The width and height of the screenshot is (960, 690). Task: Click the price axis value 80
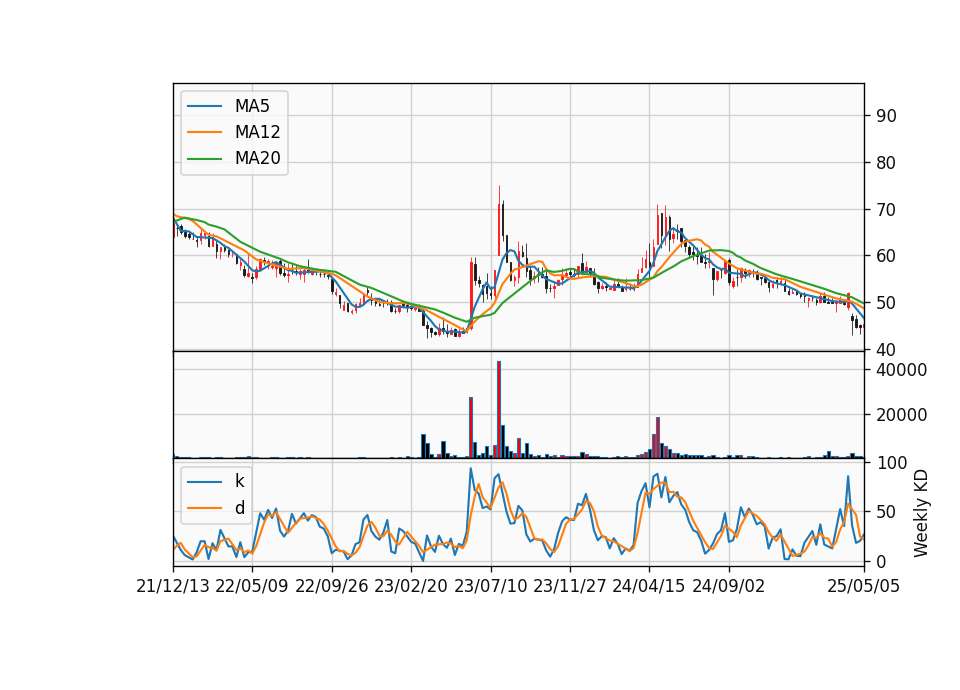886,163
